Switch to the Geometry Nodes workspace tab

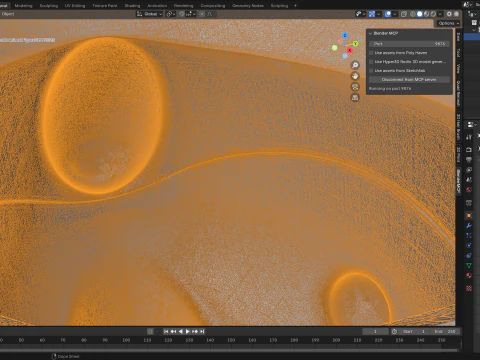[248, 6]
